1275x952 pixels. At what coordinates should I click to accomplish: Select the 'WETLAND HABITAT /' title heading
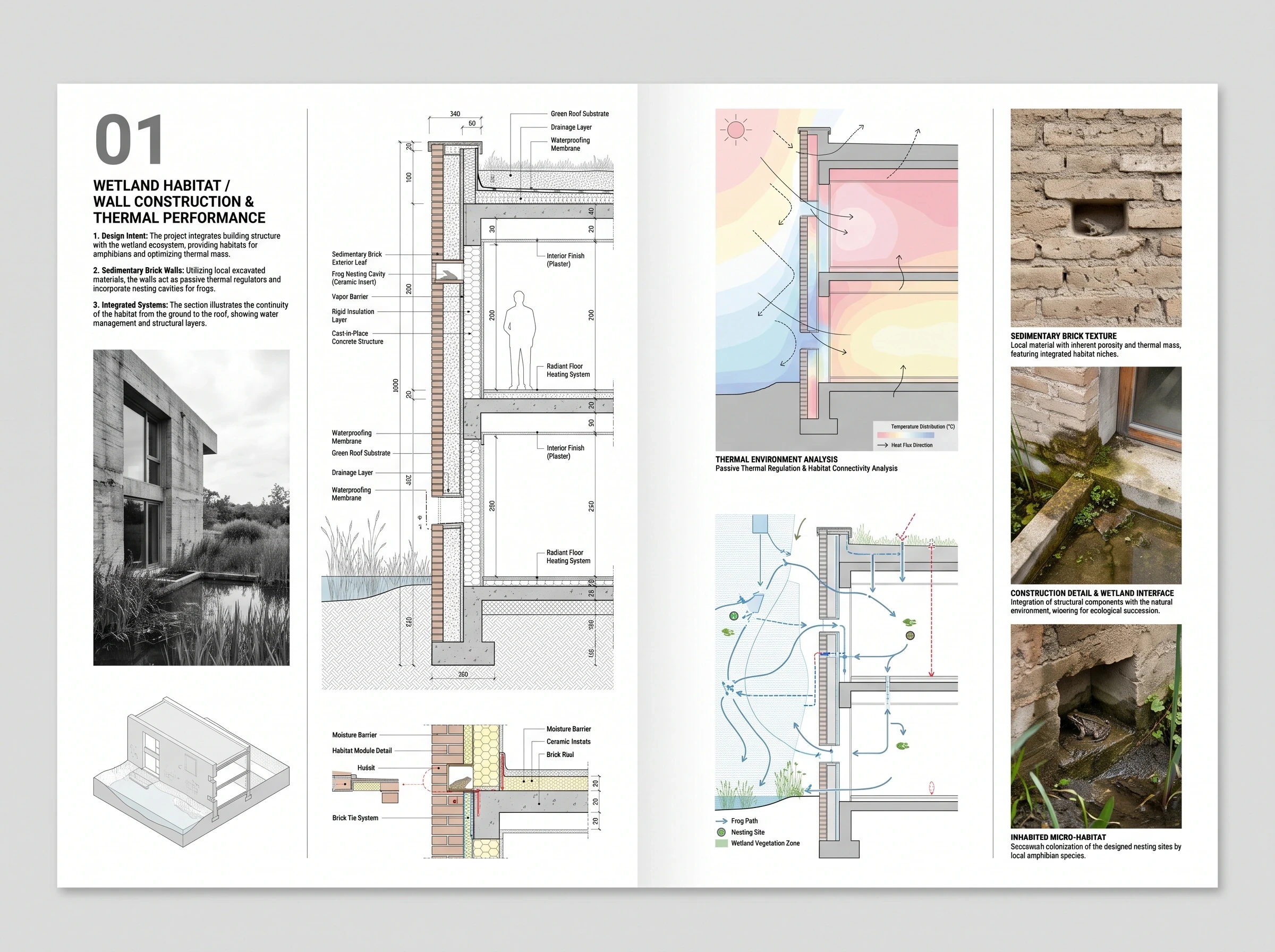point(162,185)
